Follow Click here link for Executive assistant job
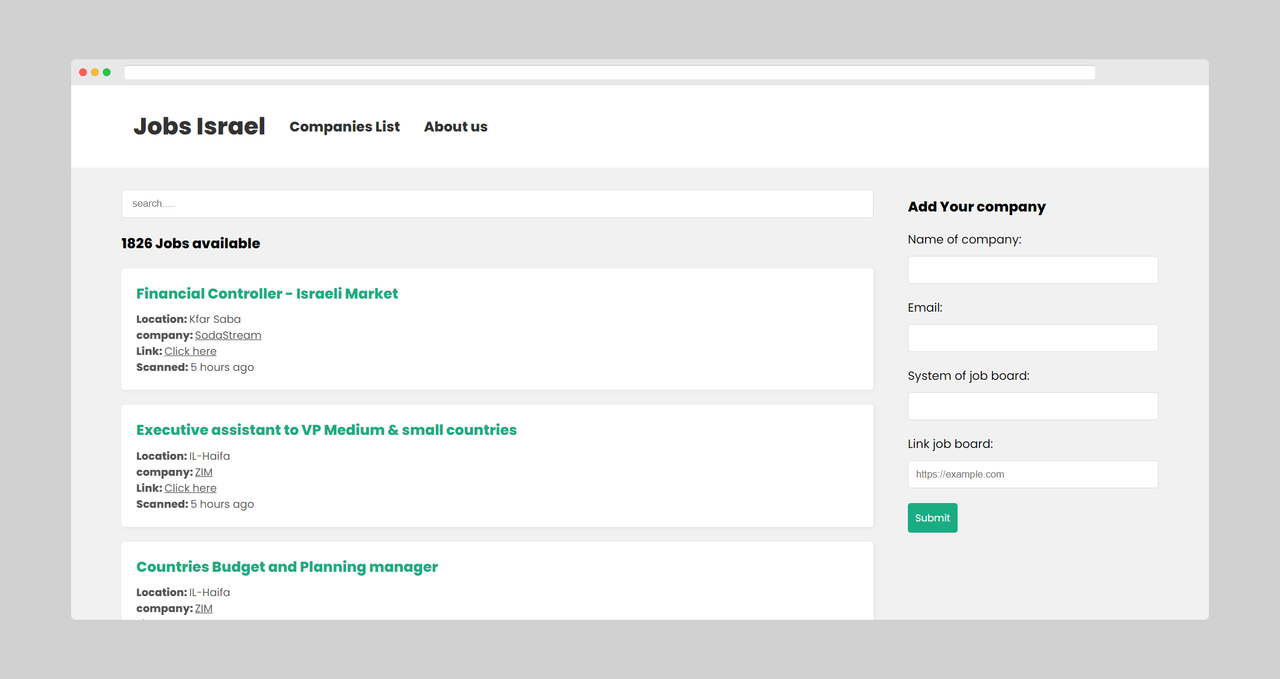 (x=190, y=488)
